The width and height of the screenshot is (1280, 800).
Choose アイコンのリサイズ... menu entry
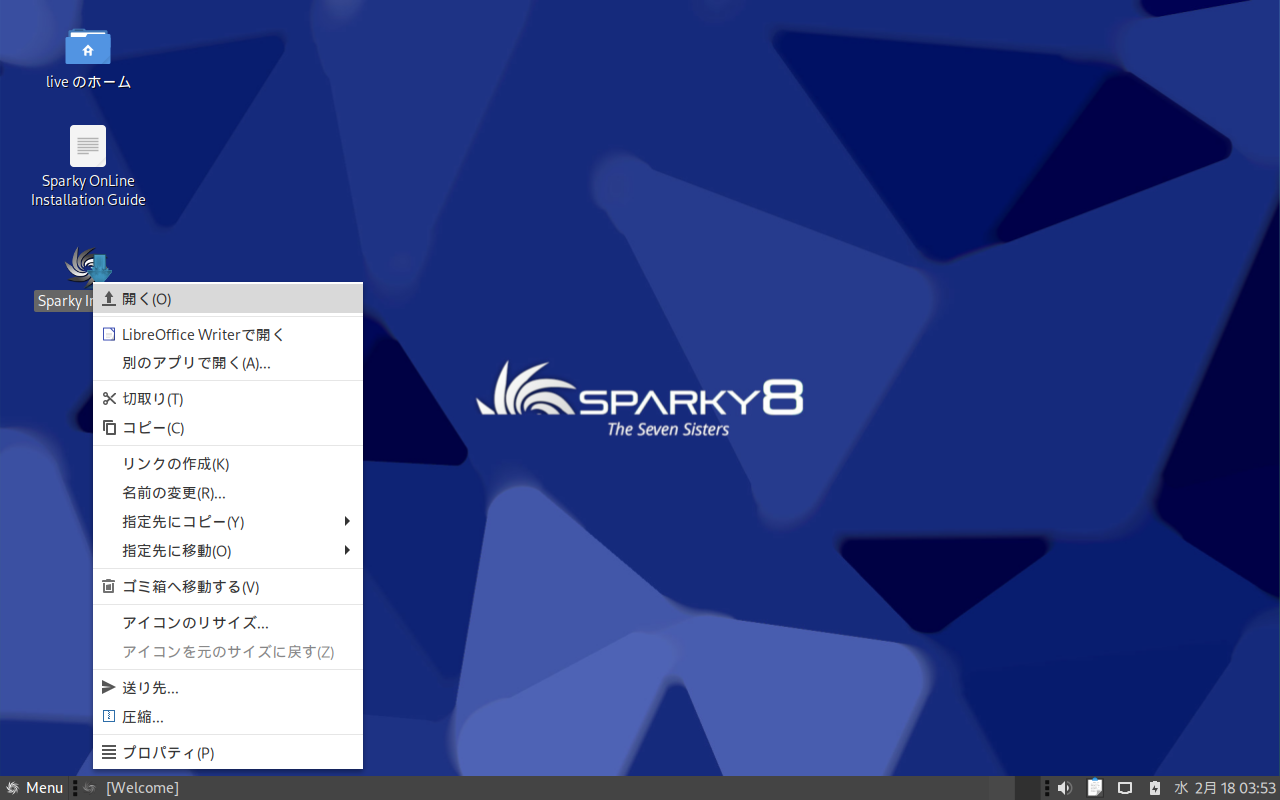coord(228,623)
